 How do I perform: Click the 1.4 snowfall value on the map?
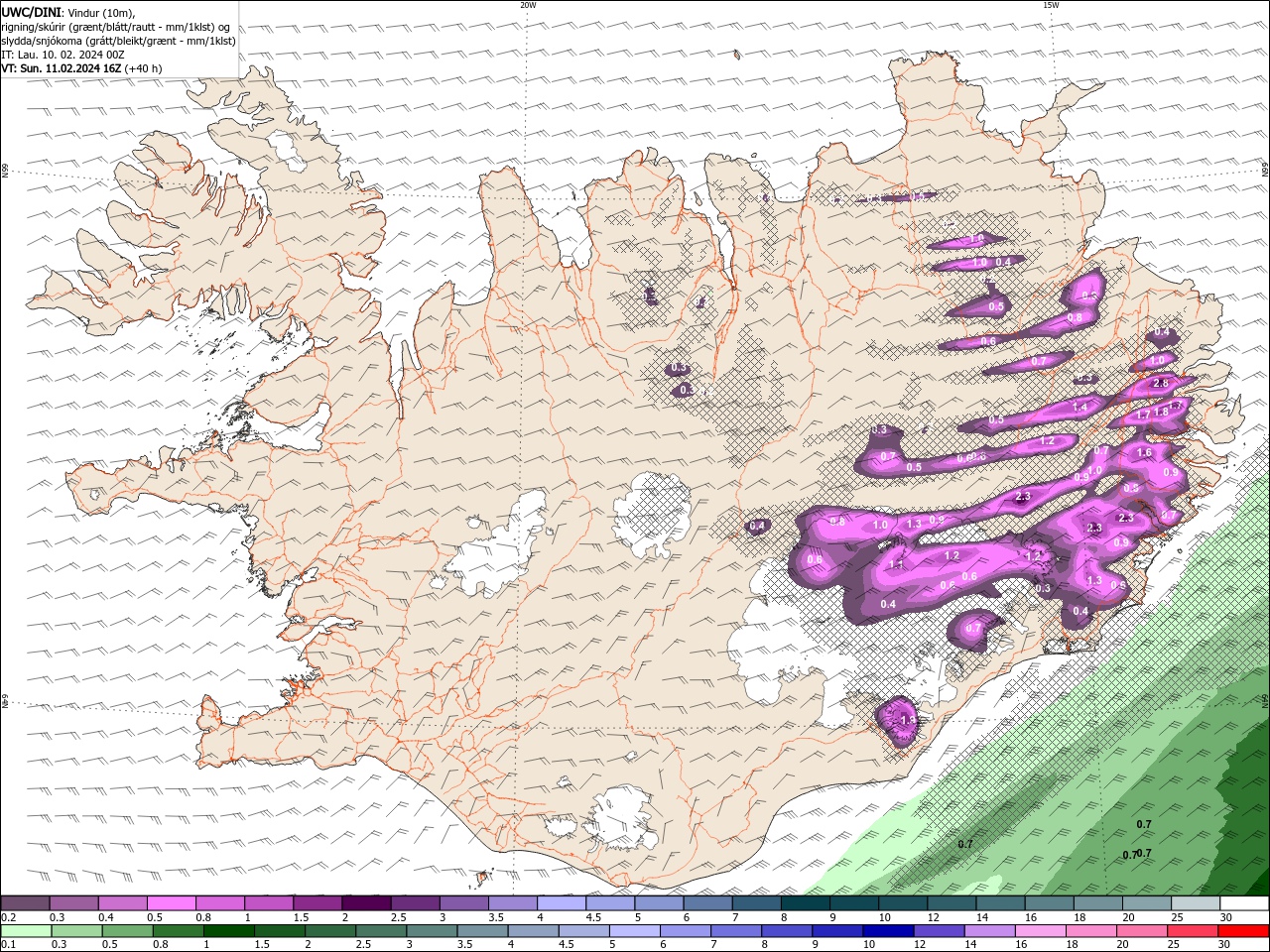click(1079, 408)
